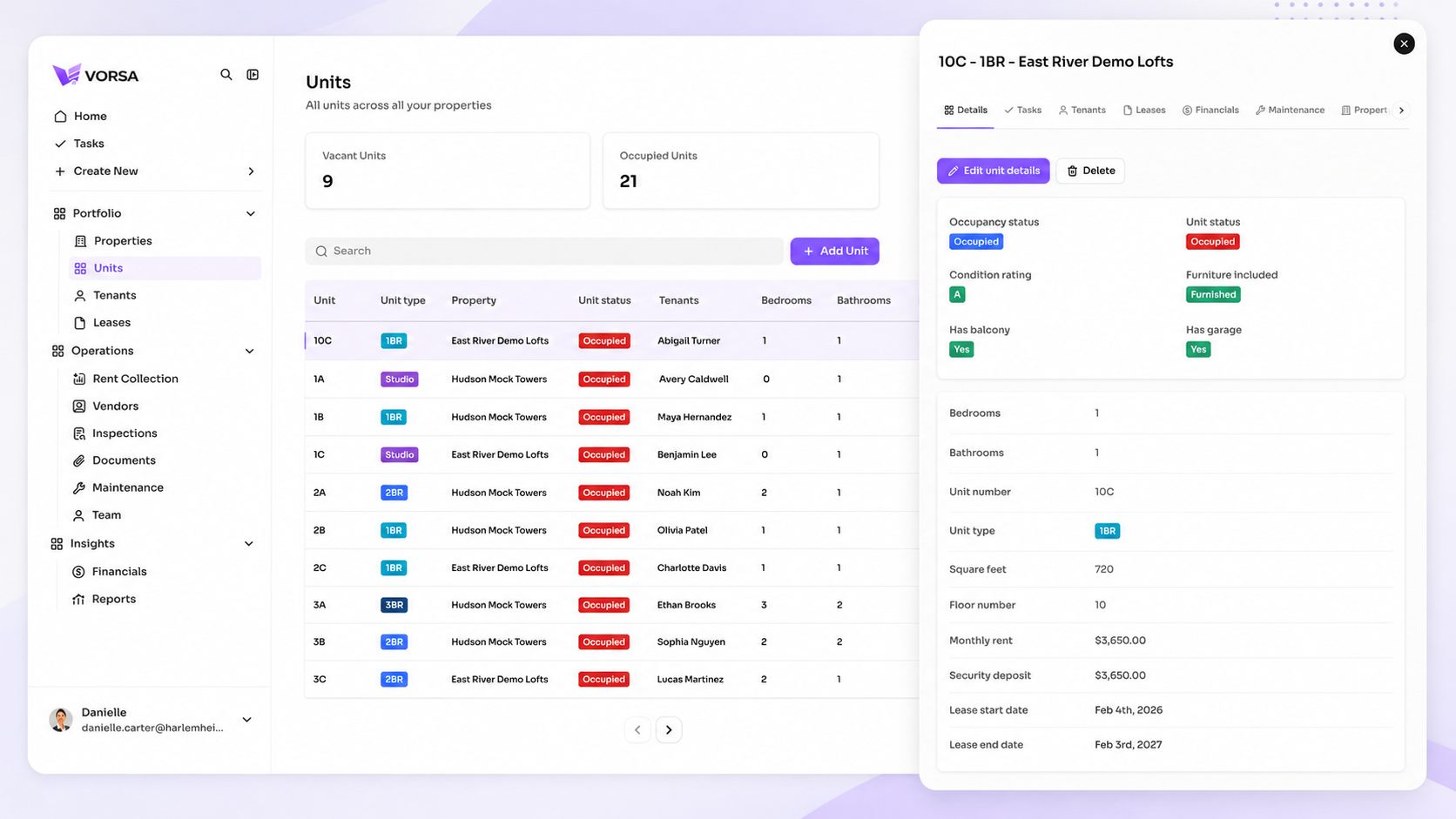This screenshot has width=1456, height=819.
Task: Click Monthly rent value $3,650.00
Action: pos(1120,641)
